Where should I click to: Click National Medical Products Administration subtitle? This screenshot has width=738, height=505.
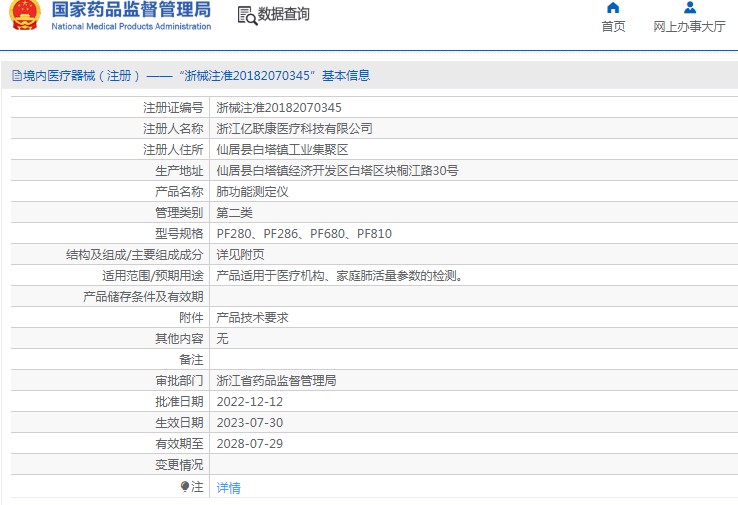[131, 26]
